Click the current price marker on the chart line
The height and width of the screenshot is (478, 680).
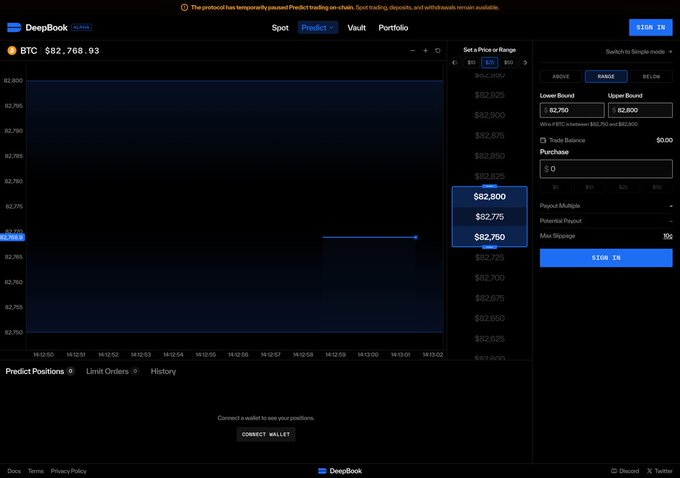(x=415, y=237)
